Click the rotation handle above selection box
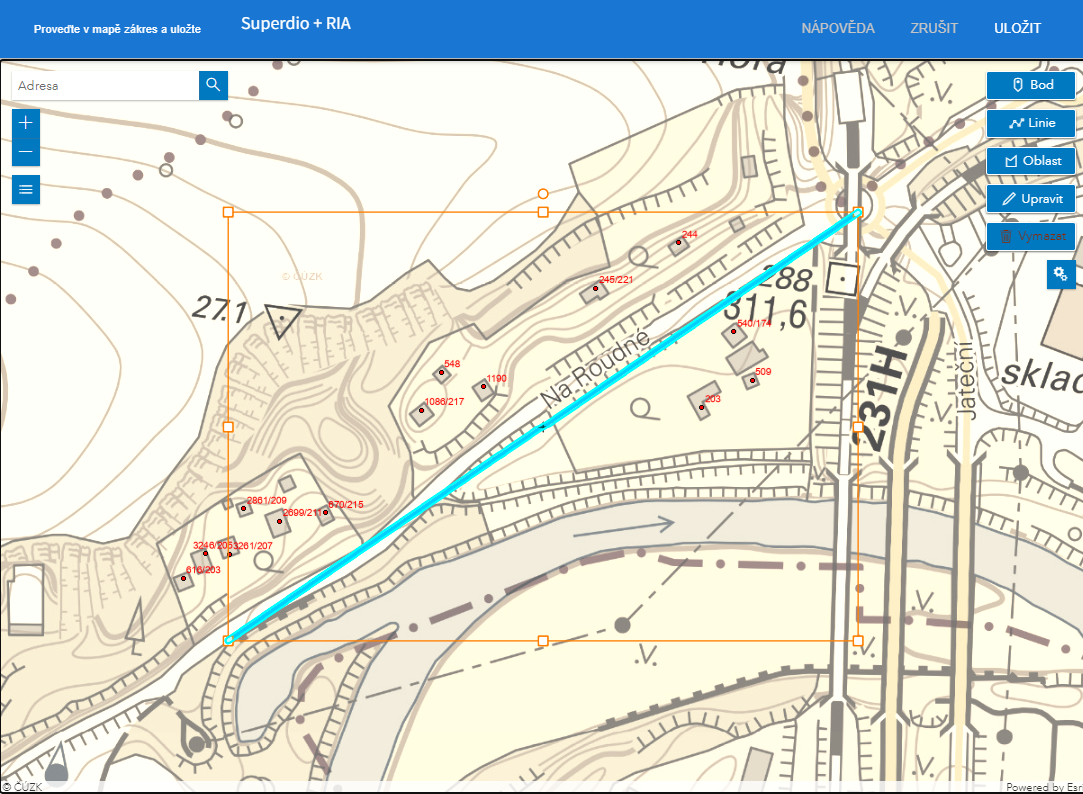 (543, 193)
